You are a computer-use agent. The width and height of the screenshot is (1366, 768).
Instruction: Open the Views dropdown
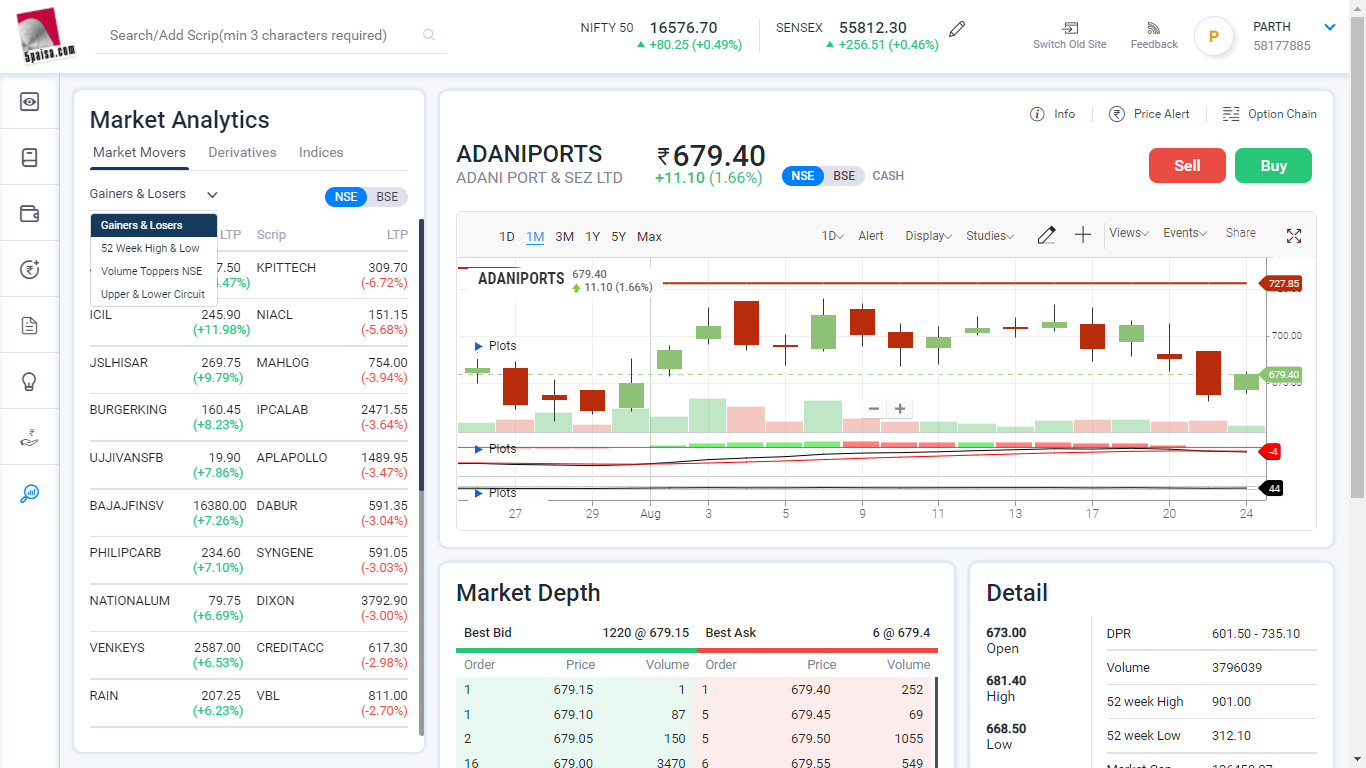1129,233
